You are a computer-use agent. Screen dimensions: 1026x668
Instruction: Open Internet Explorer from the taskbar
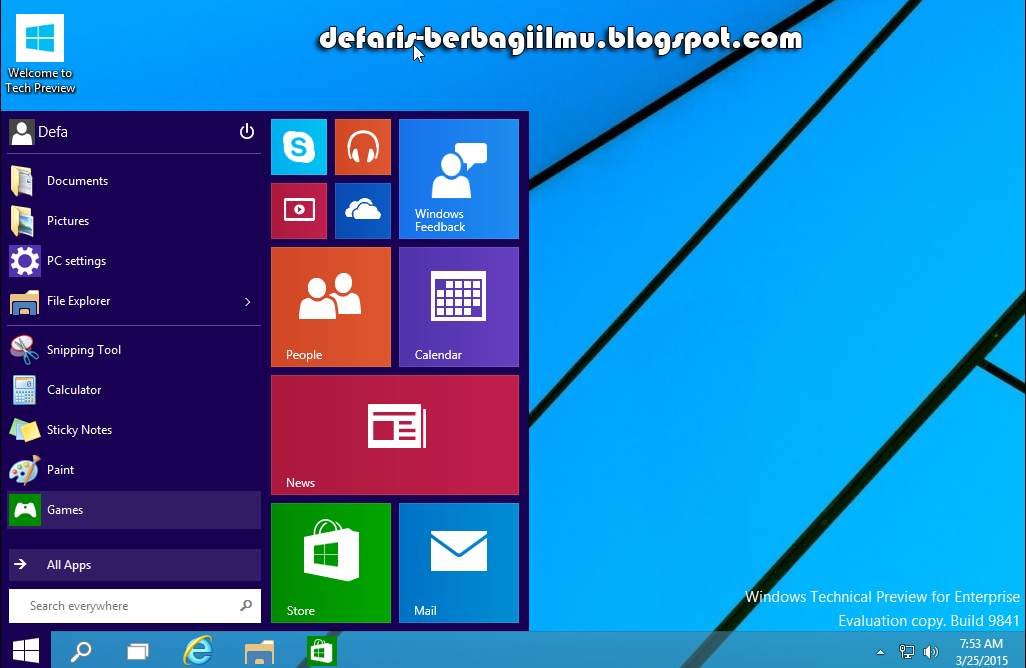tap(198, 651)
